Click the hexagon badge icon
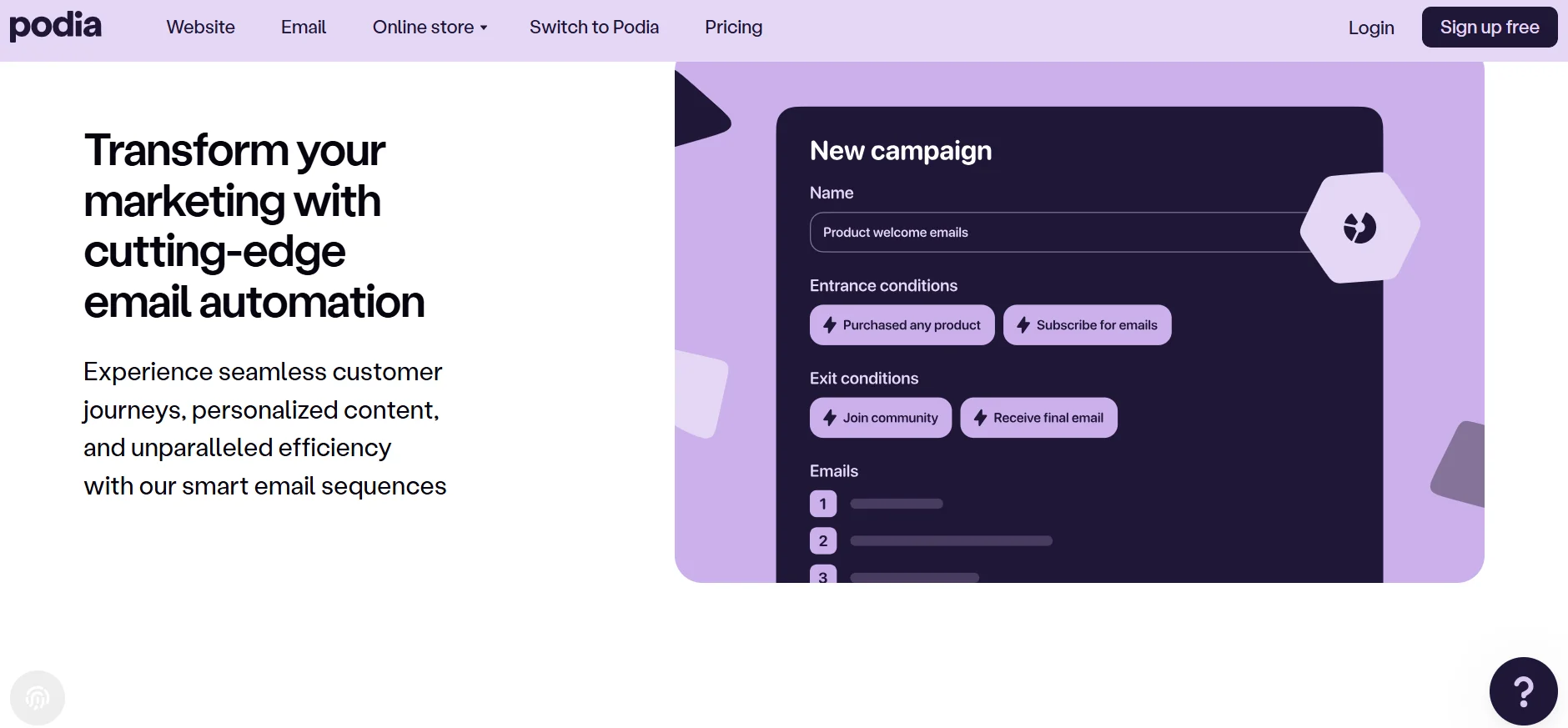 coord(1359,228)
